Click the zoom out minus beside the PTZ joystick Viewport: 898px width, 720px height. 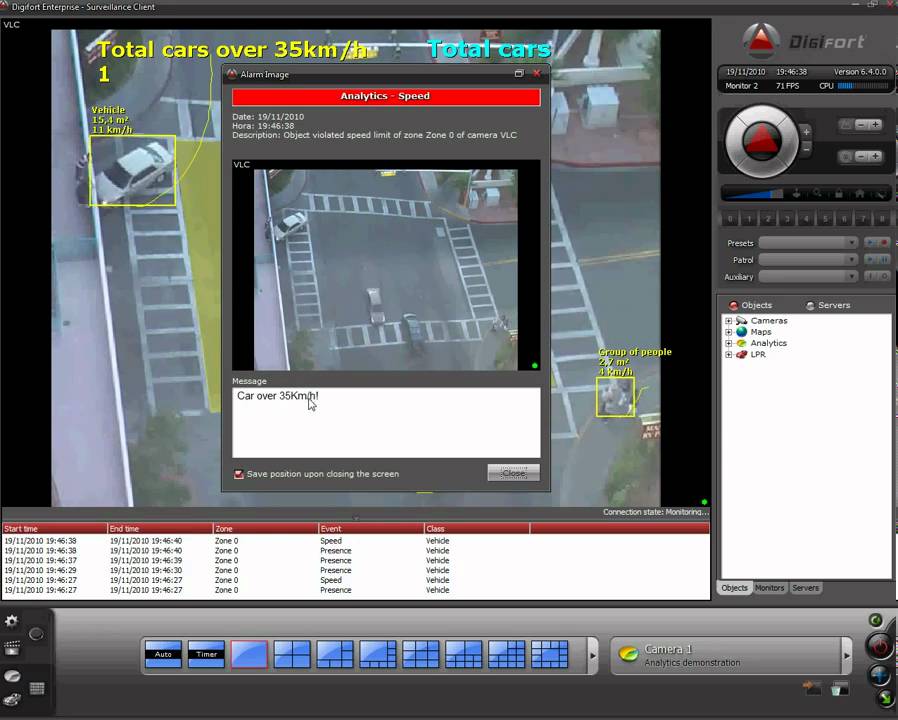pyautogui.click(x=806, y=149)
